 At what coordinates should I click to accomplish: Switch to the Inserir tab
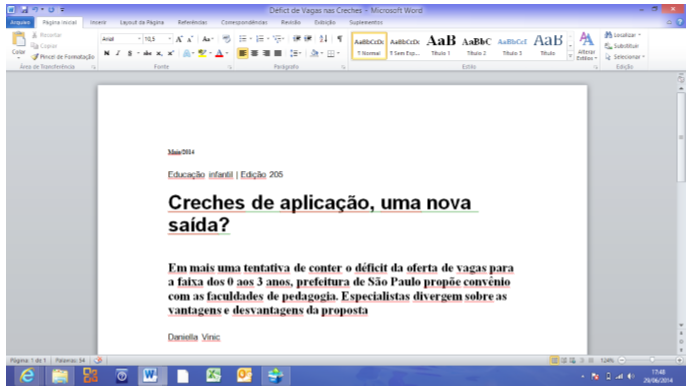coord(98,22)
